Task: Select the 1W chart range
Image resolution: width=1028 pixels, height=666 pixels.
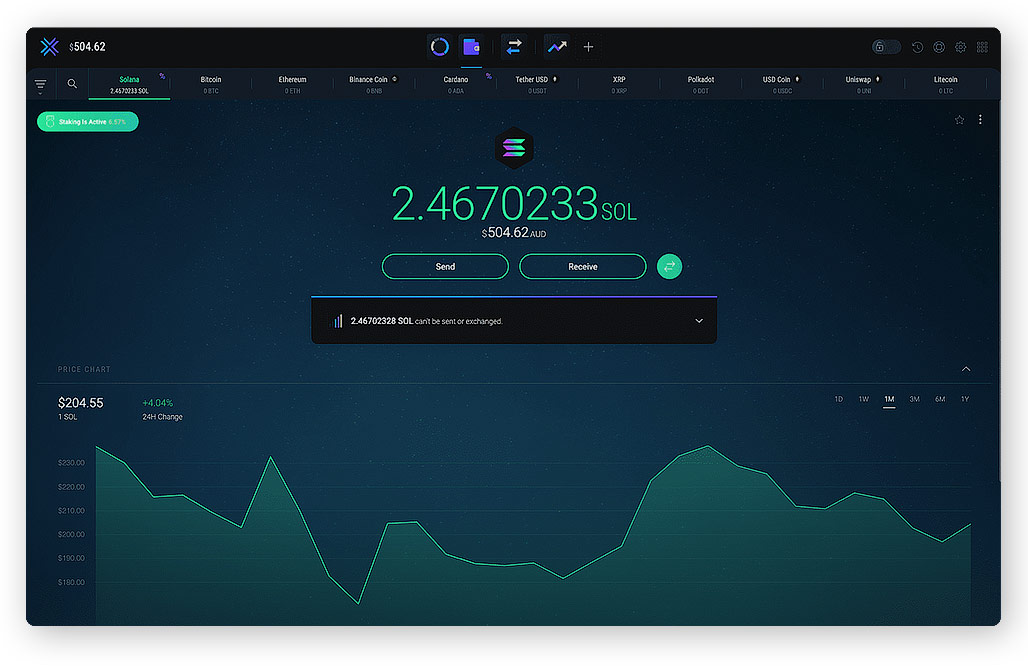Action: point(864,399)
